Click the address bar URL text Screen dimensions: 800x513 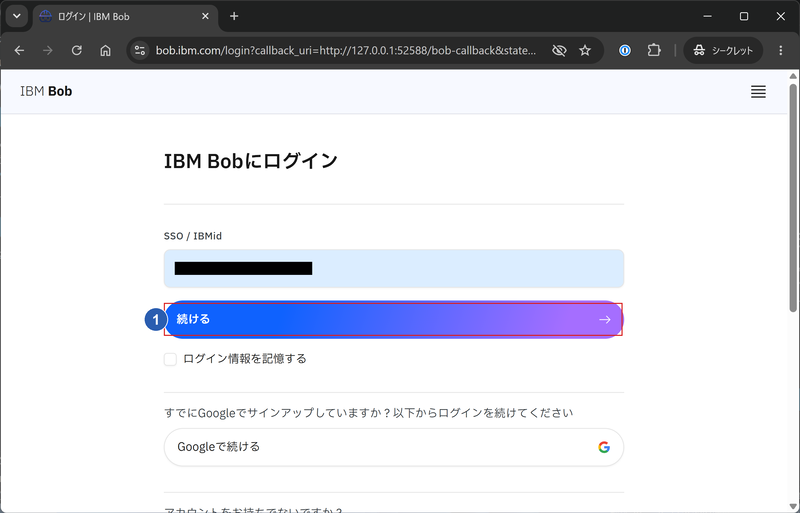tap(345, 51)
